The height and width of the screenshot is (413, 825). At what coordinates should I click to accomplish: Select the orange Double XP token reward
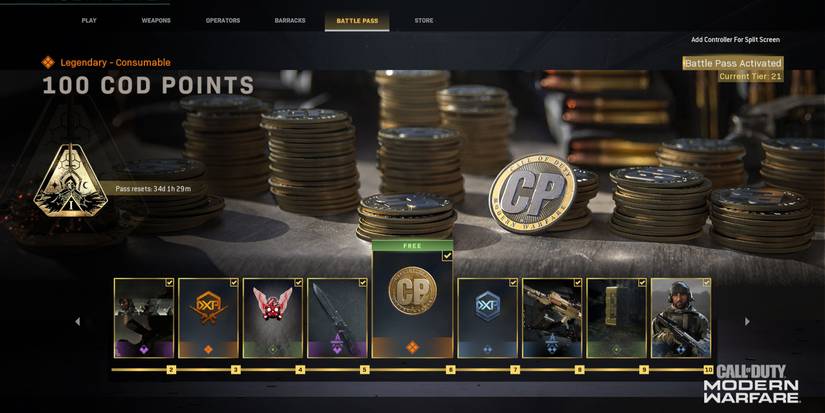208,318
